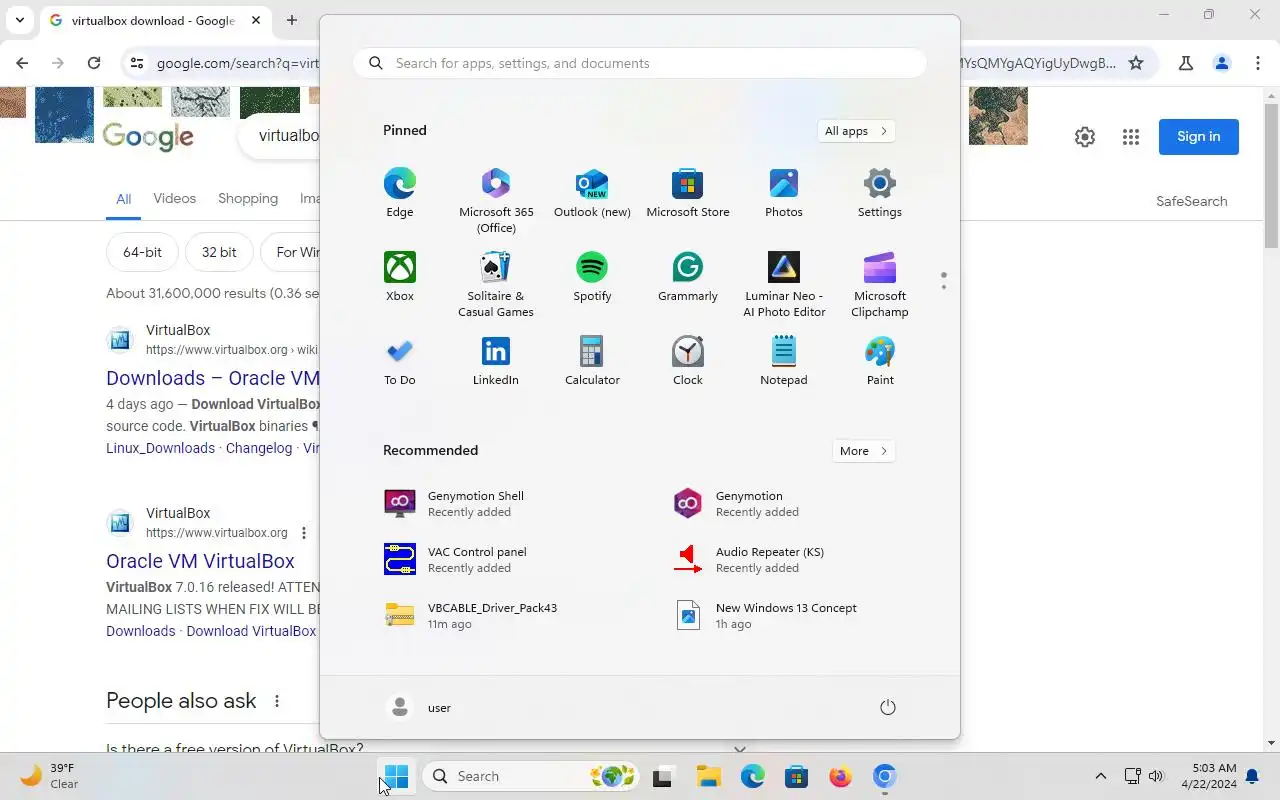Go back in Chrome
This screenshot has height=800, width=1280.
22,63
